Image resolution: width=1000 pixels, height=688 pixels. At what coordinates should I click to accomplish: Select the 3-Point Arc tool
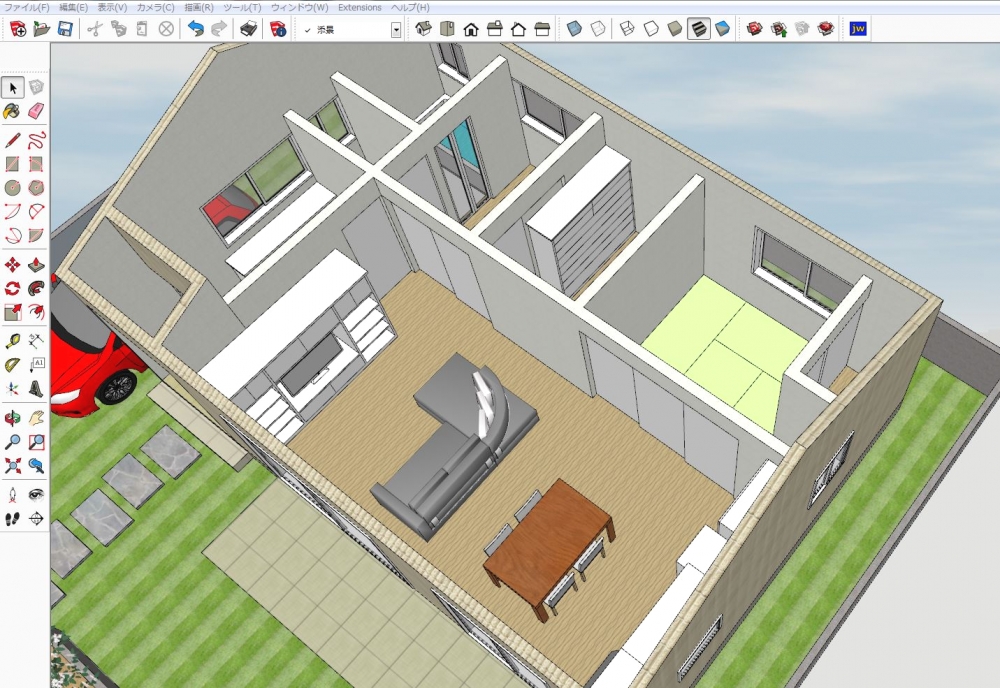[x=13, y=235]
